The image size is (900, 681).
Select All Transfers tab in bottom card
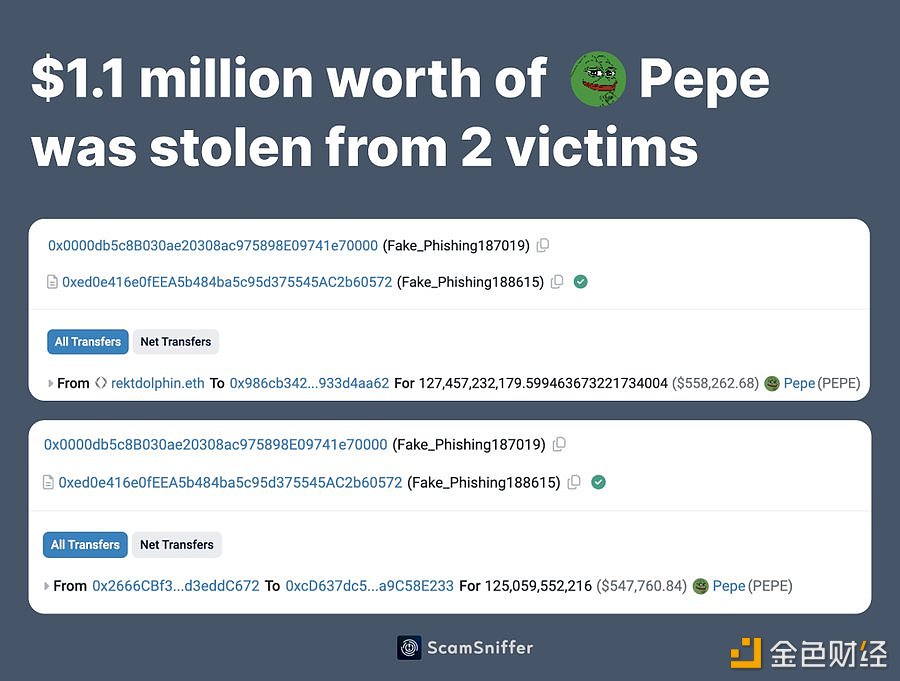[x=85, y=544]
